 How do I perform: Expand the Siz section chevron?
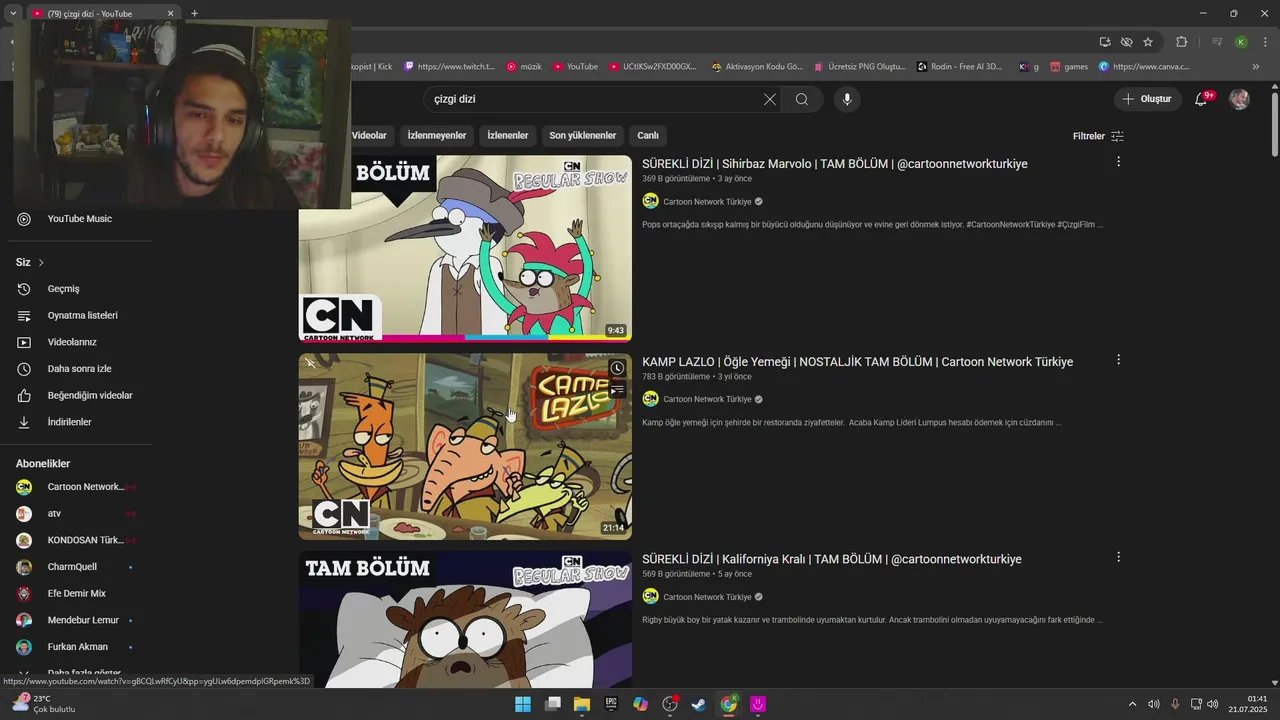pos(41,263)
